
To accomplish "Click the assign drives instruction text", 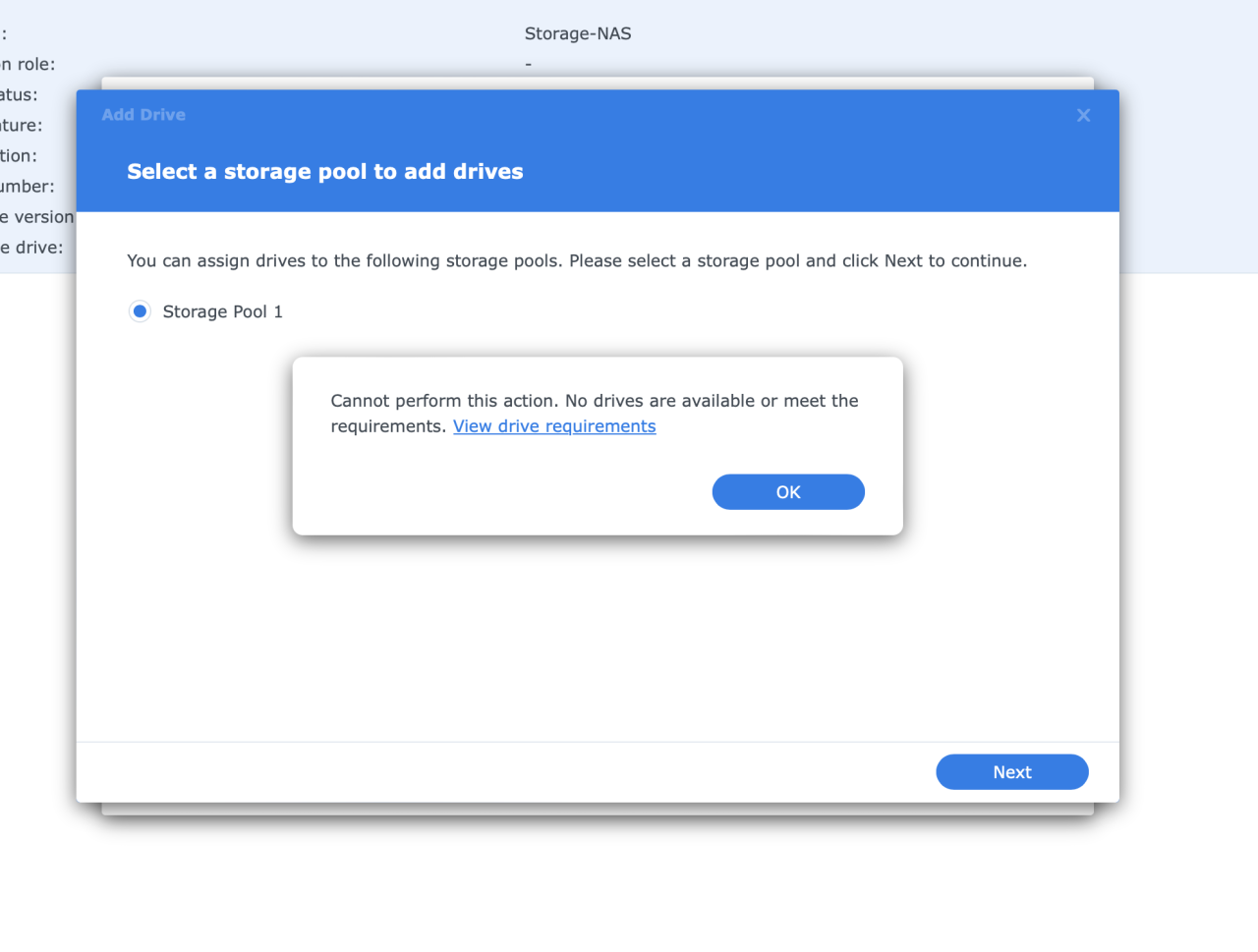I will click(x=576, y=260).
